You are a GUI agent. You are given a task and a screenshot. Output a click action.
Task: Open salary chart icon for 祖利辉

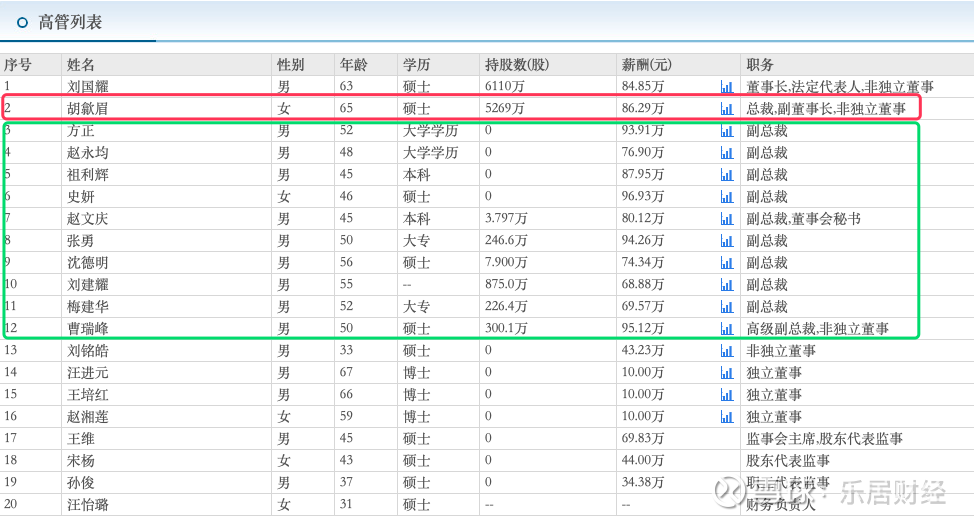[x=726, y=175]
